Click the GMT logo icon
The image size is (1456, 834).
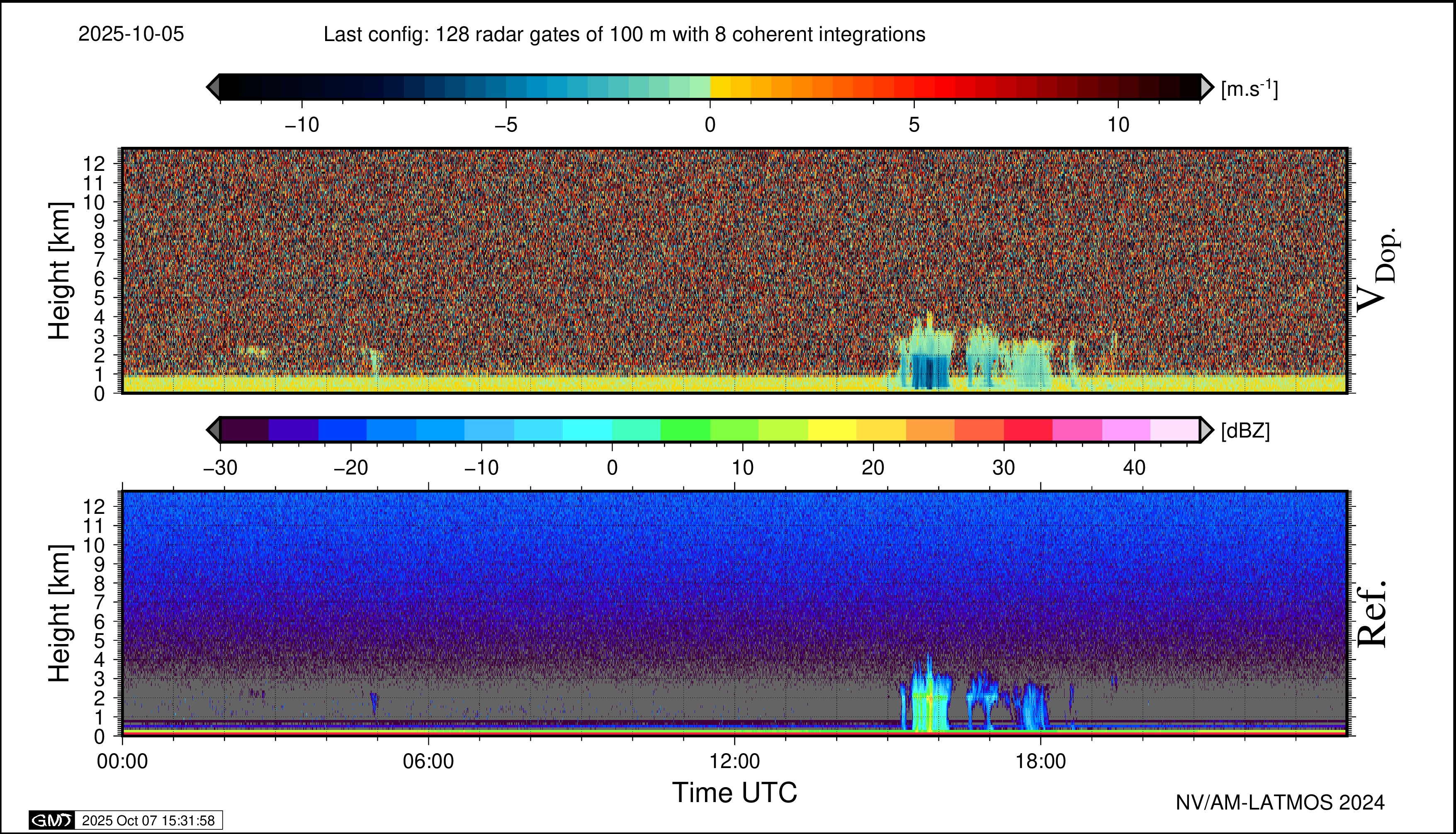pos(51,820)
